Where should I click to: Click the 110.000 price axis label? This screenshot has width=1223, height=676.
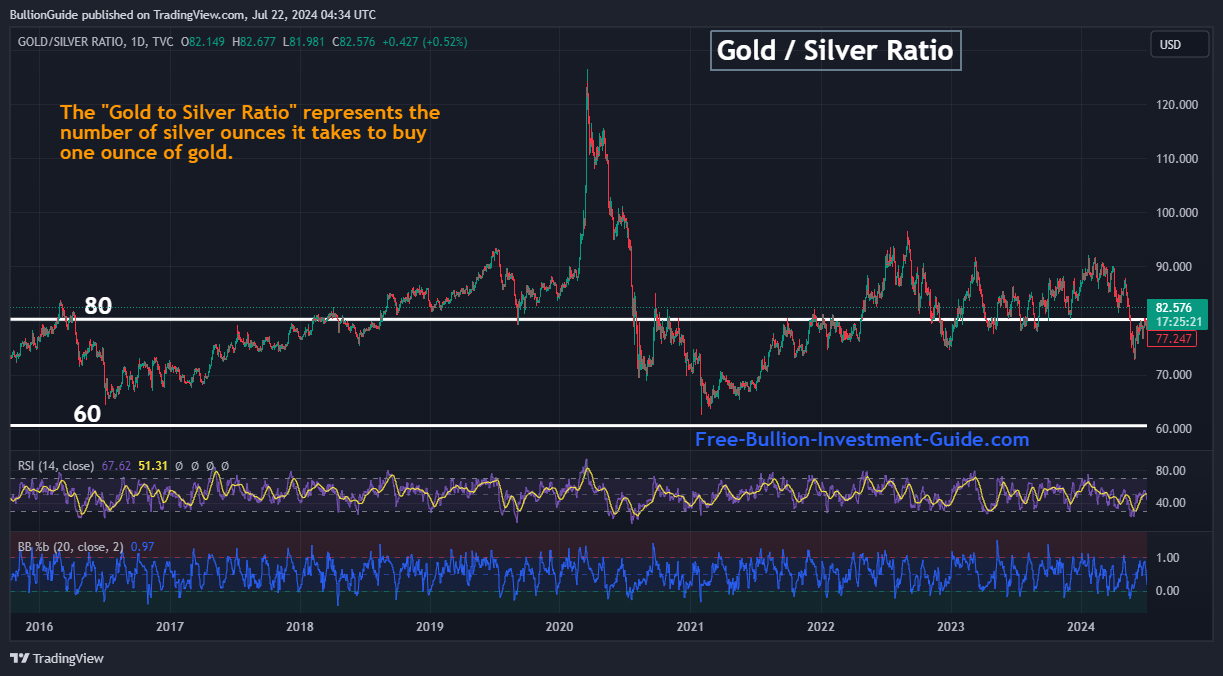(1177, 159)
